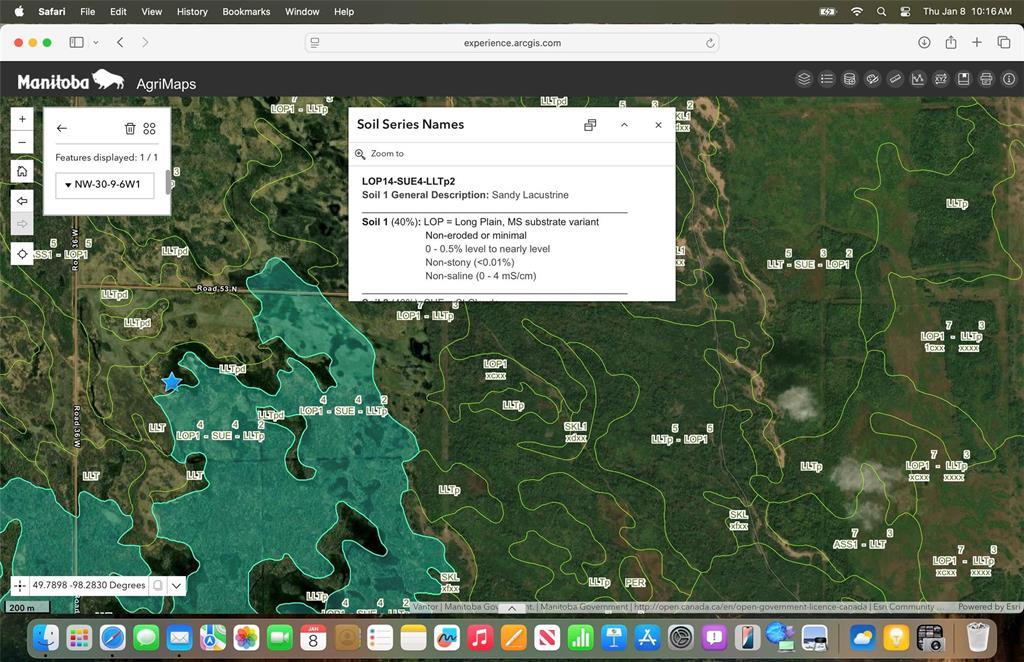Open the Elevation profile chart tool

click(x=918, y=79)
